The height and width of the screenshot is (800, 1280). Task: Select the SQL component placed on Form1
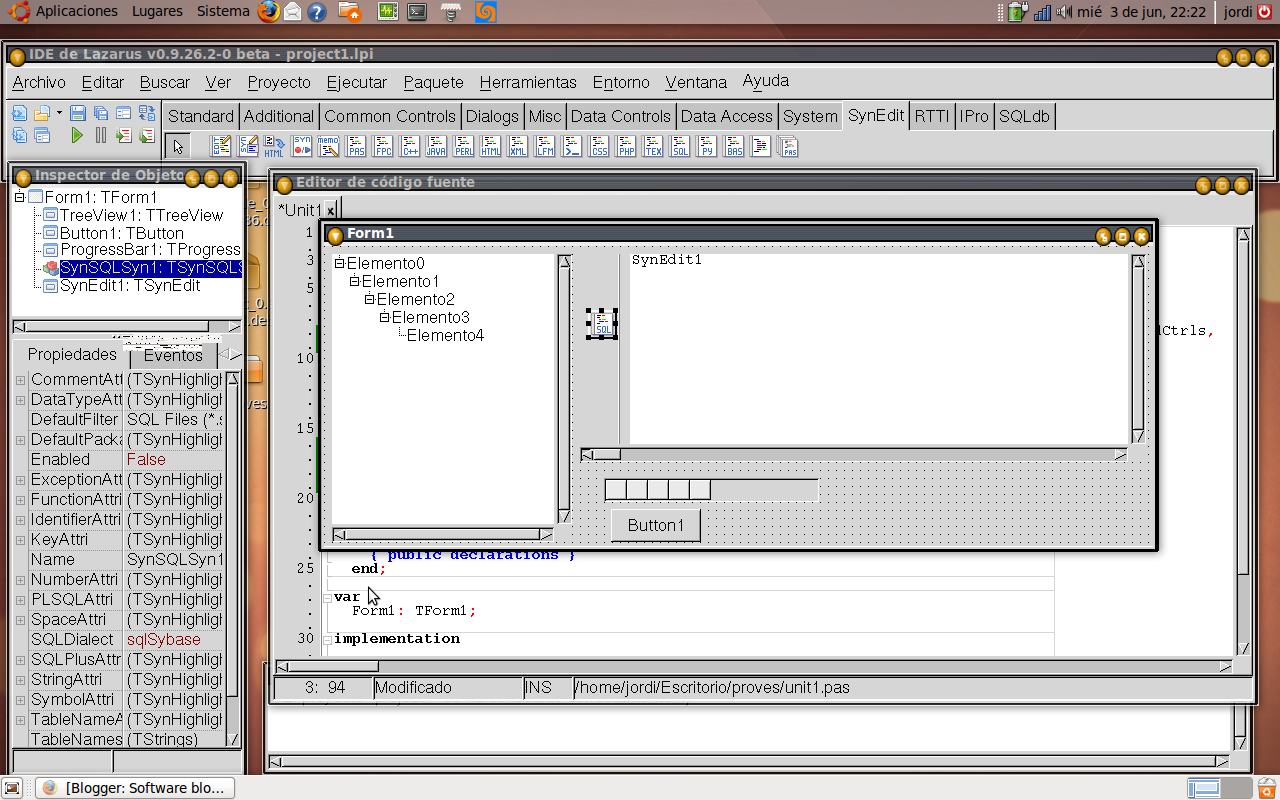(x=602, y=323)
